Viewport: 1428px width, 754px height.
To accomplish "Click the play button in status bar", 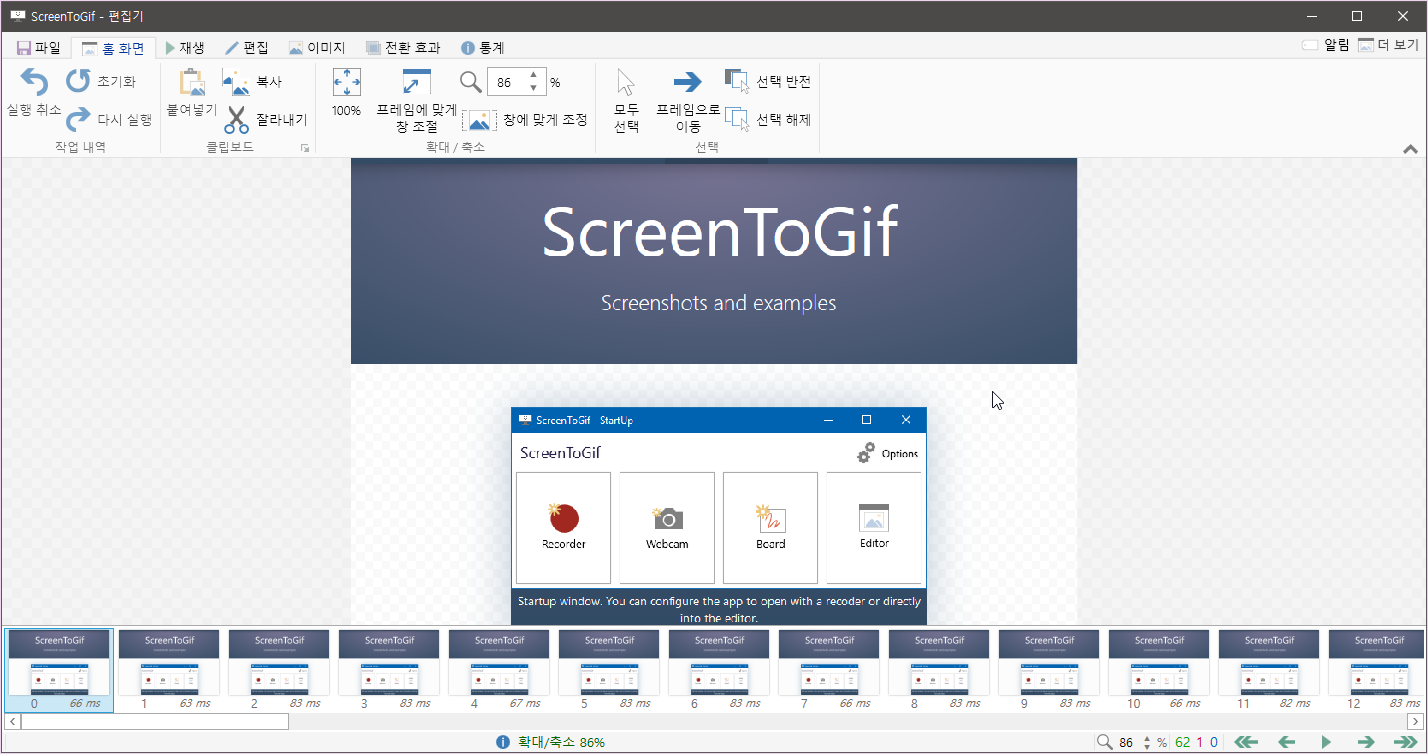I will point(1326,742).
